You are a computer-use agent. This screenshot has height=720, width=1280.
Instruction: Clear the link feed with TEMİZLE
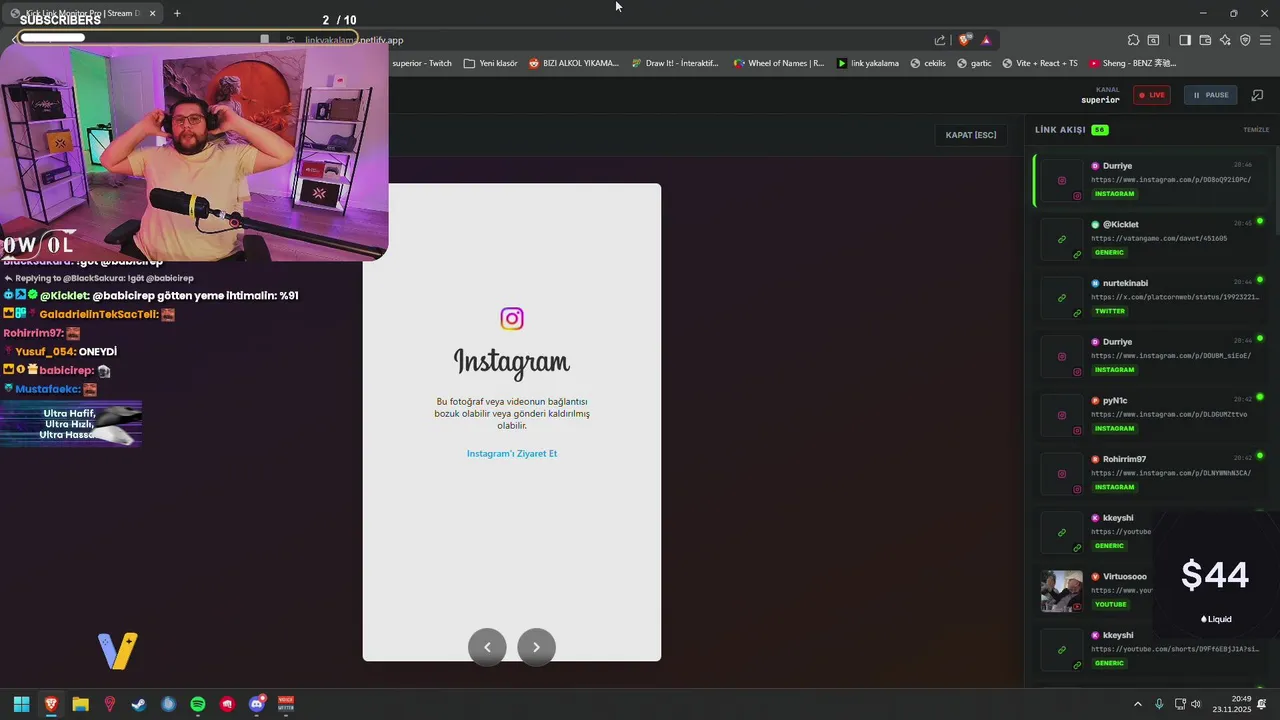(x=1256, y=130)
